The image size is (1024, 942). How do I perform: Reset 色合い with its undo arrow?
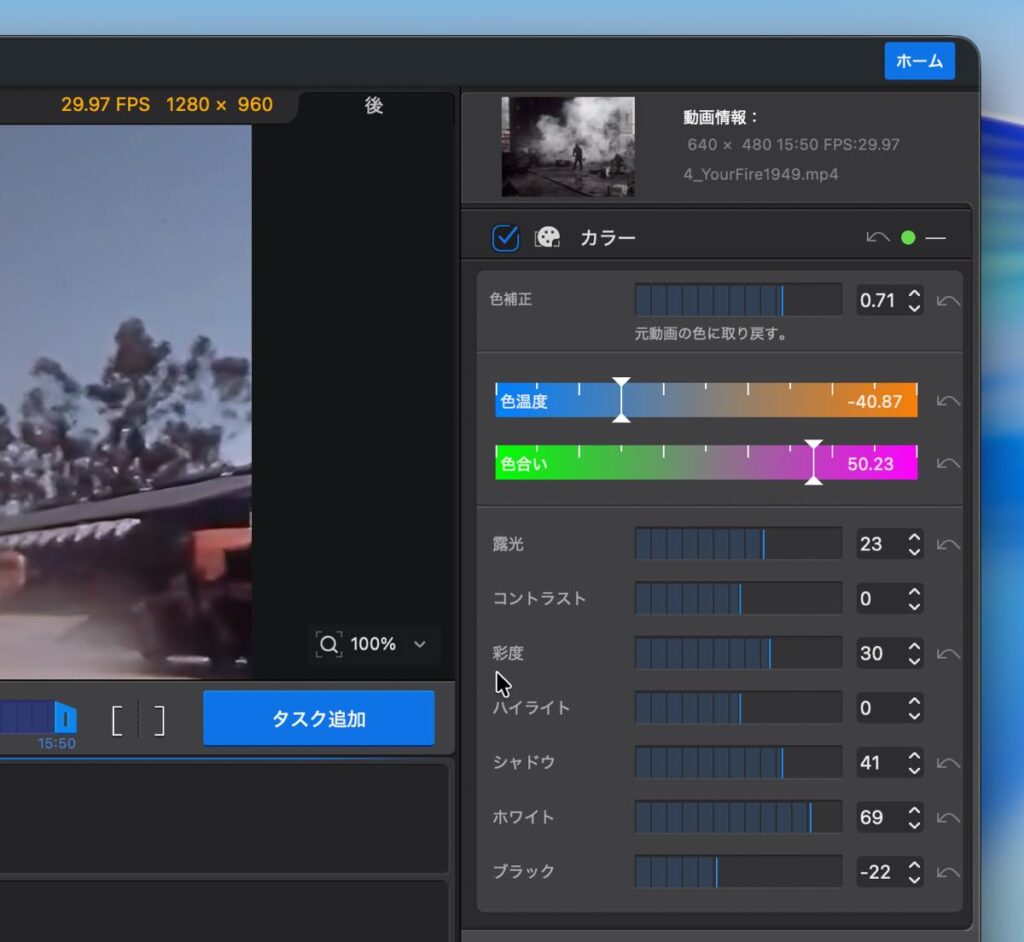pos(948,463)
